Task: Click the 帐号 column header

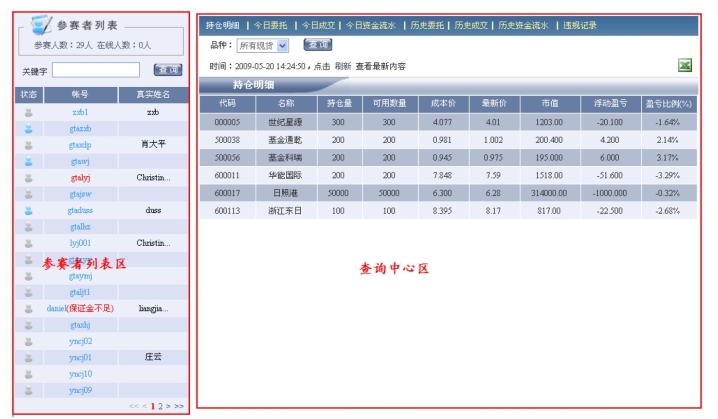Action: [x=81, y=95]
